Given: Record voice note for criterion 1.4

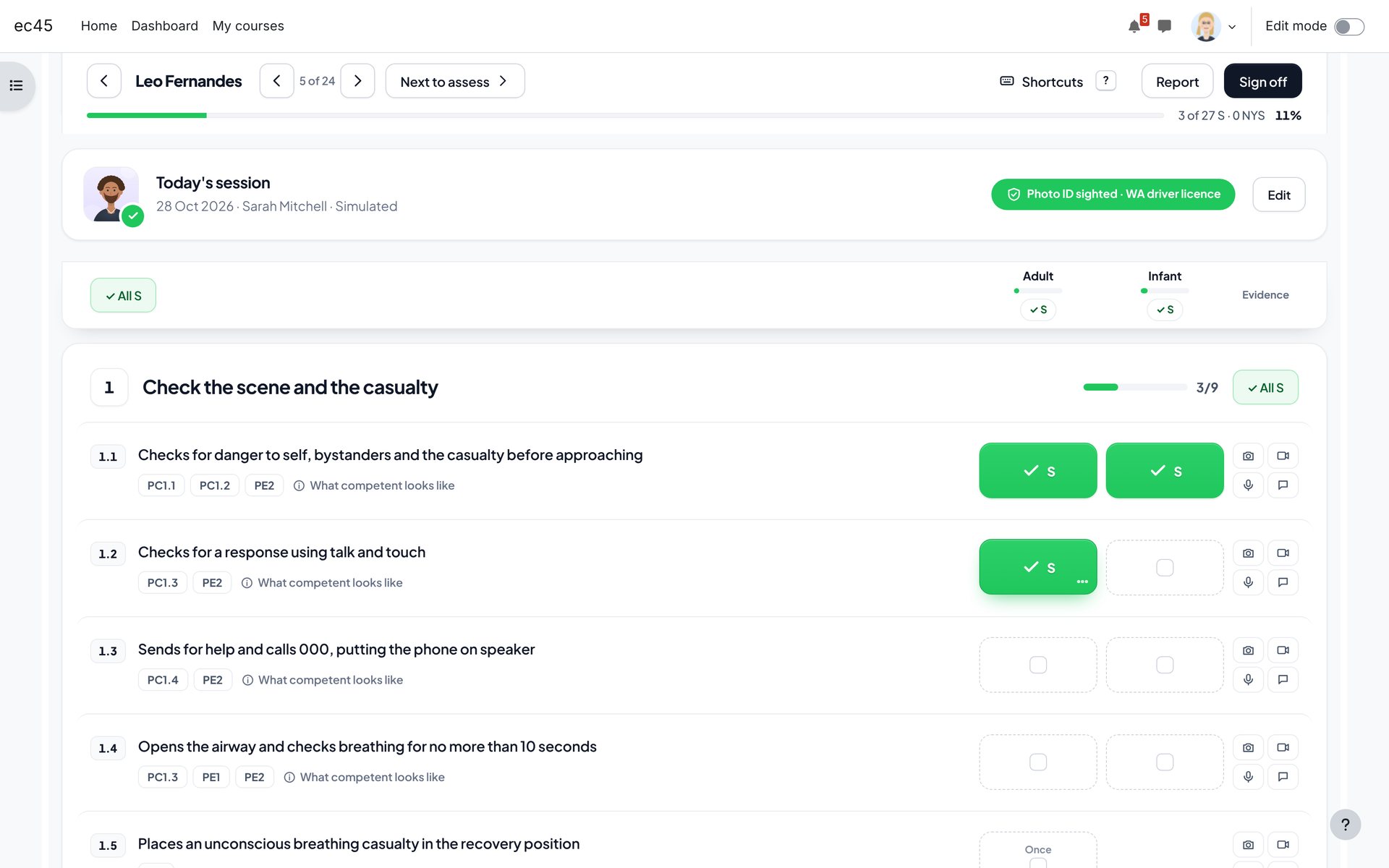Looking at the screenshot, I should click(1248, 777).
